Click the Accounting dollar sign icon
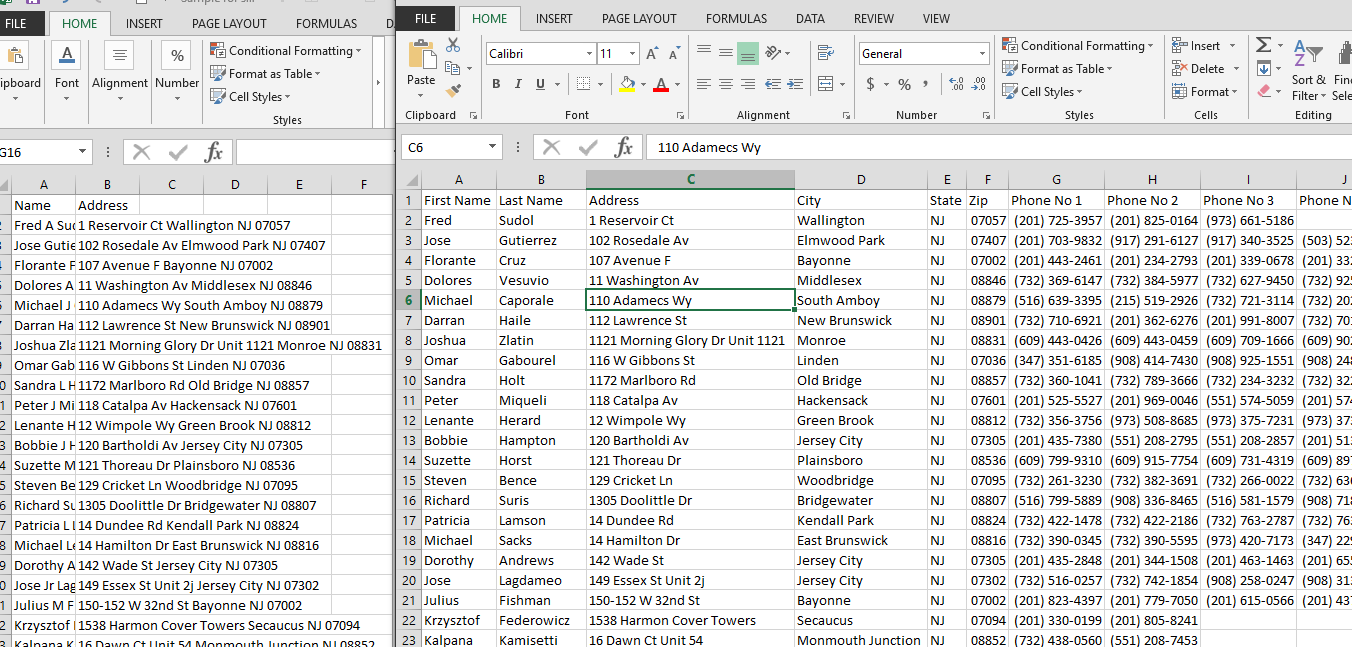Image resolution: width=1352 pixels, height=647 pixels. pos(871,84)
